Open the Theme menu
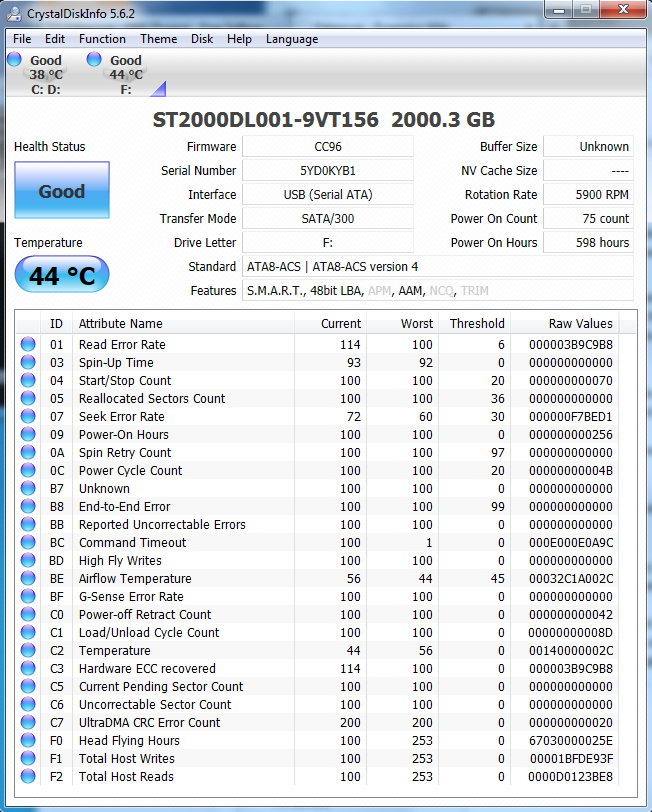The width and height of the screenshot is (652, 812). pos(158,39)
